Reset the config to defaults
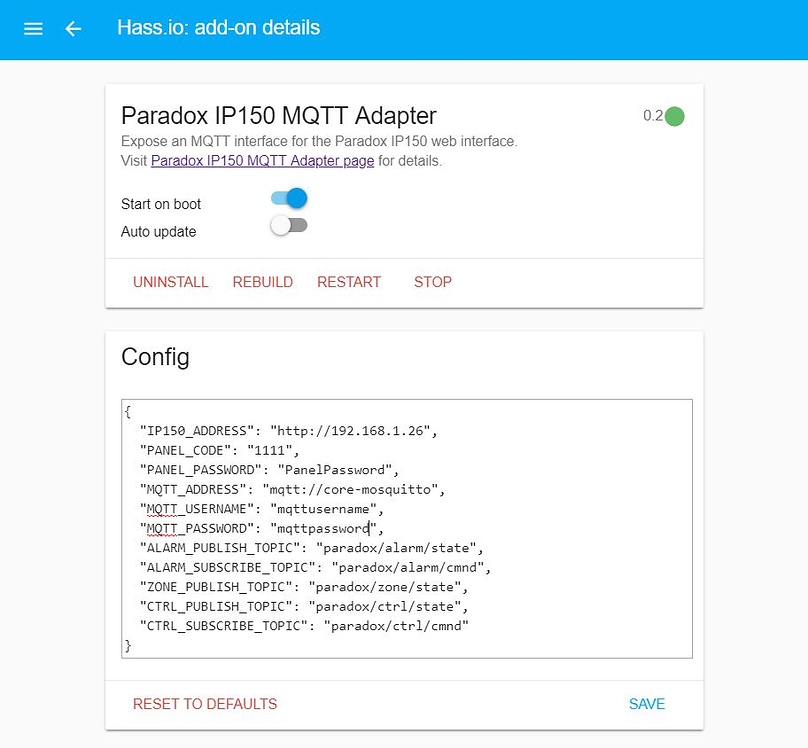The height and width of the screenshot is (748, 808). pos(205,704)
